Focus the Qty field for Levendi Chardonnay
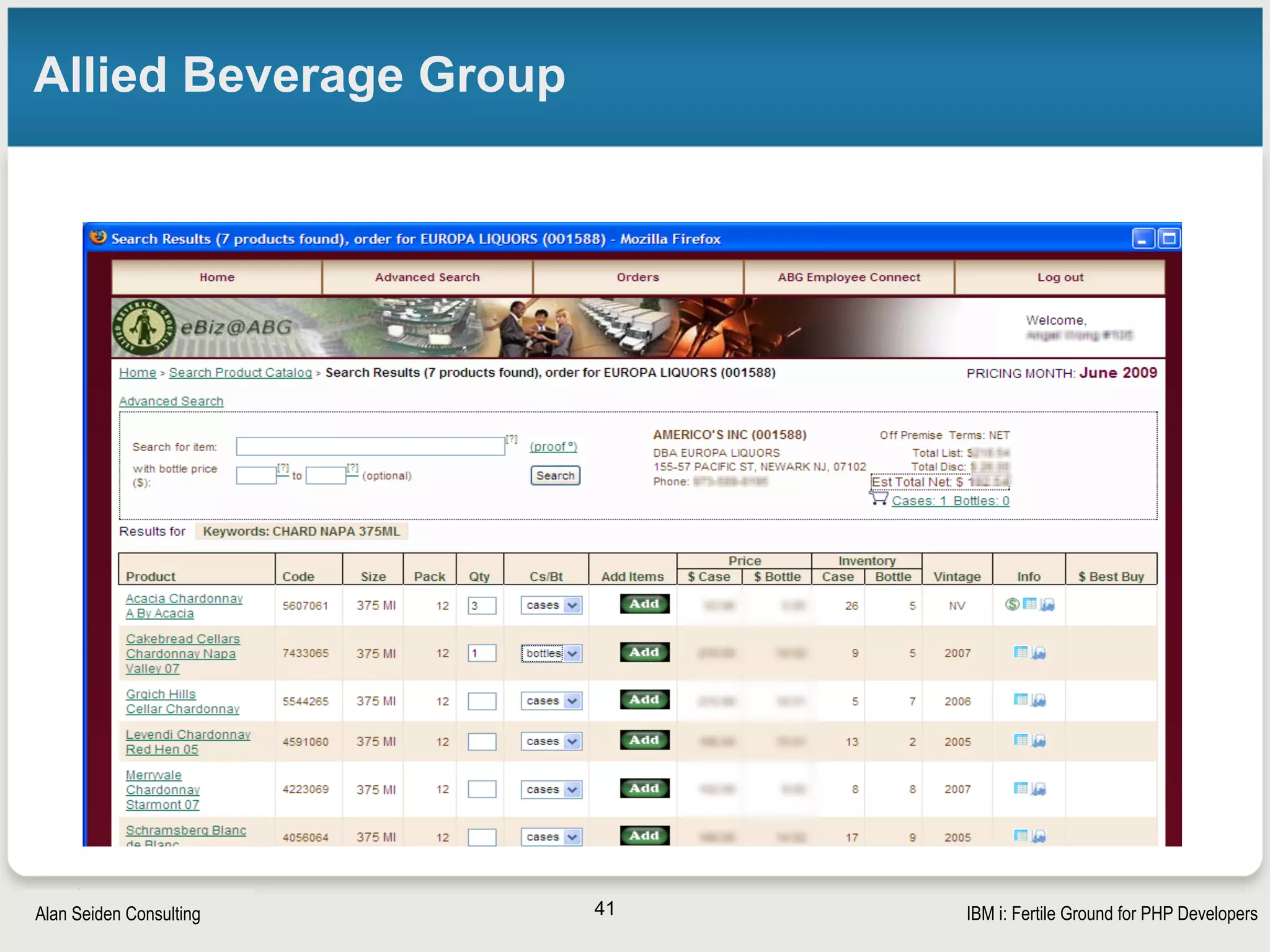1270x952 pixels. click(482, 741)
